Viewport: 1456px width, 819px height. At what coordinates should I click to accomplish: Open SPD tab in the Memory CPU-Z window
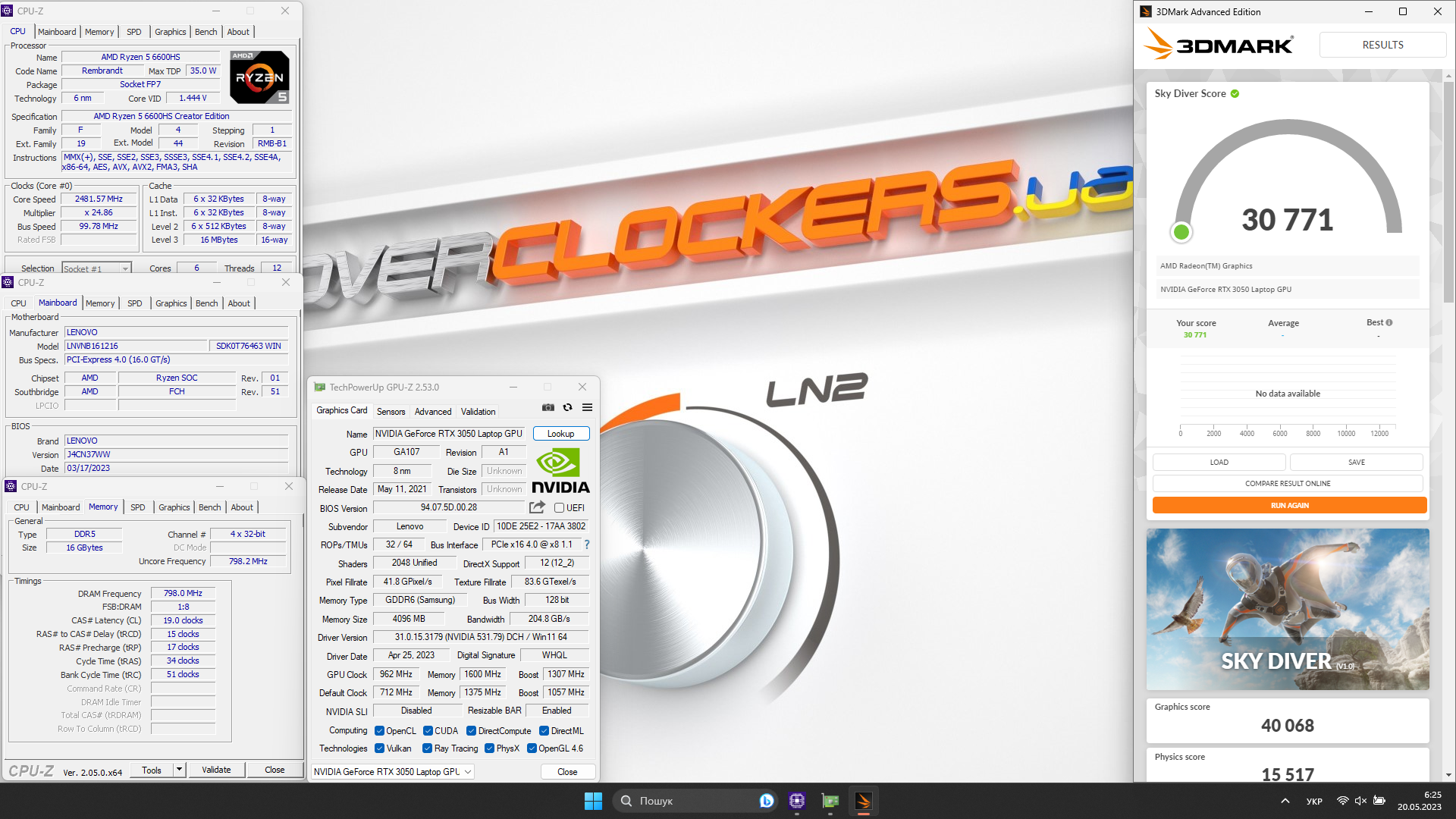pos(137,507)
